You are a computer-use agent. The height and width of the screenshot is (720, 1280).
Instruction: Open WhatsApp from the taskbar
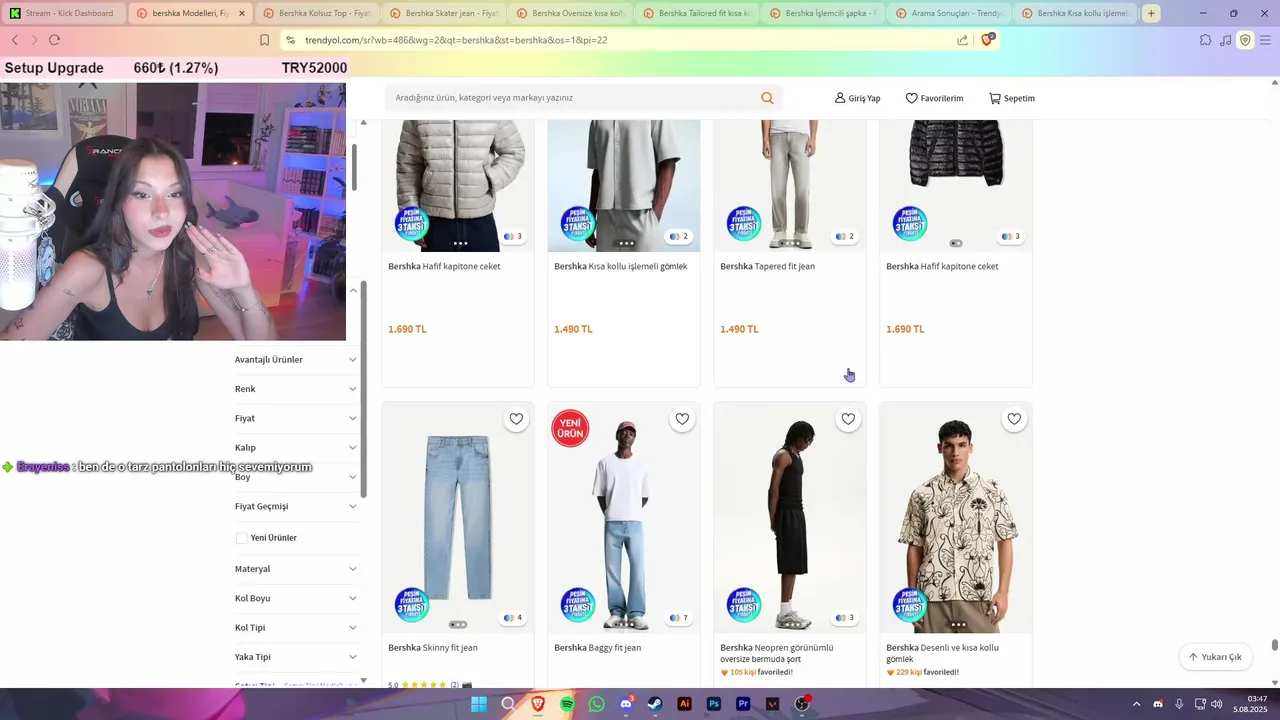[x=597, y=704]
